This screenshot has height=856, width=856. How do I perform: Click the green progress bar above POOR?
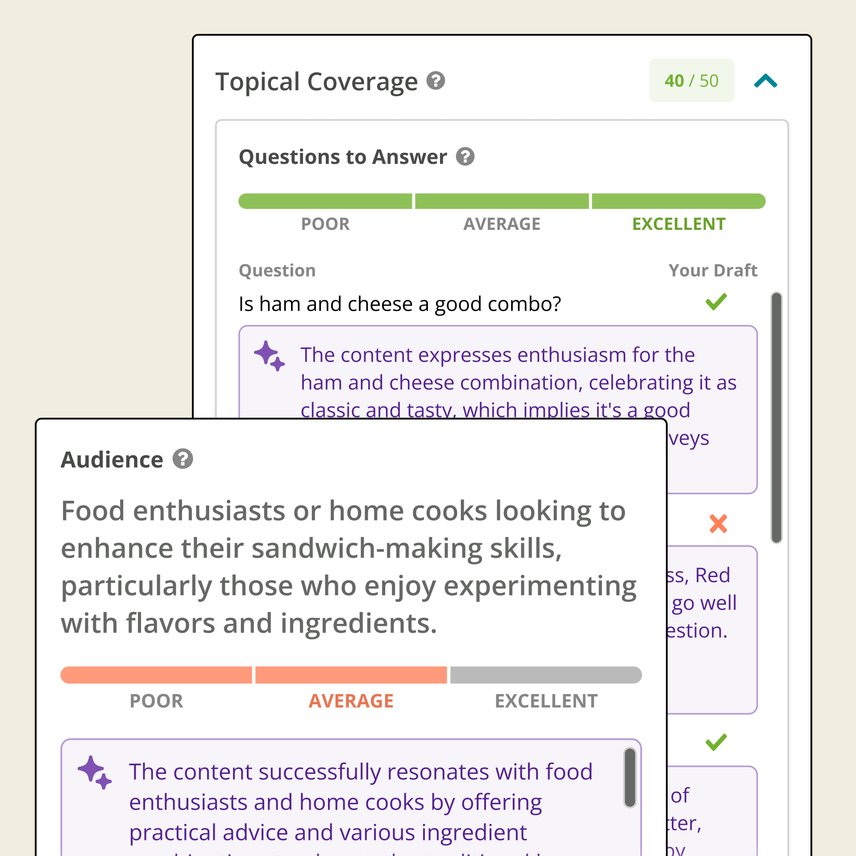tap(324, 200)
